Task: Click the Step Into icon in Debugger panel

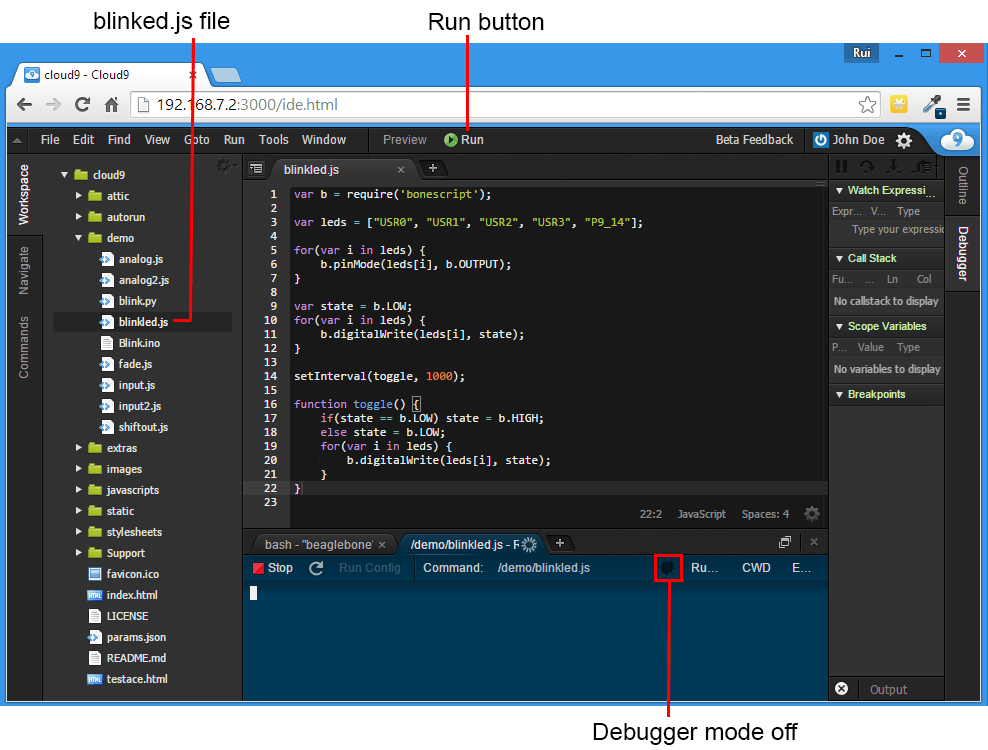Action: pos(894,166)
